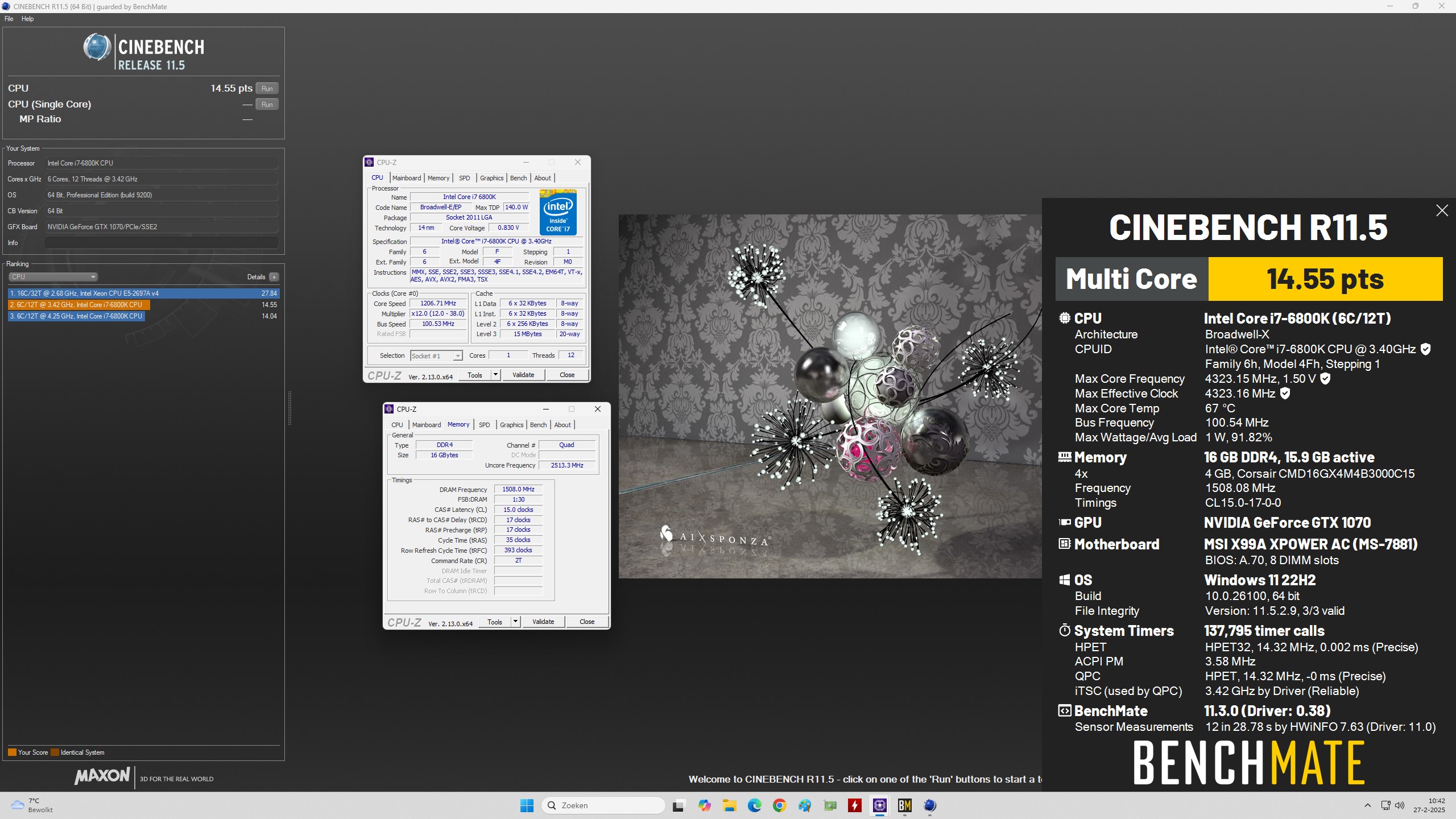Close the bottom CPU-Z window with X

pos(598,409)
